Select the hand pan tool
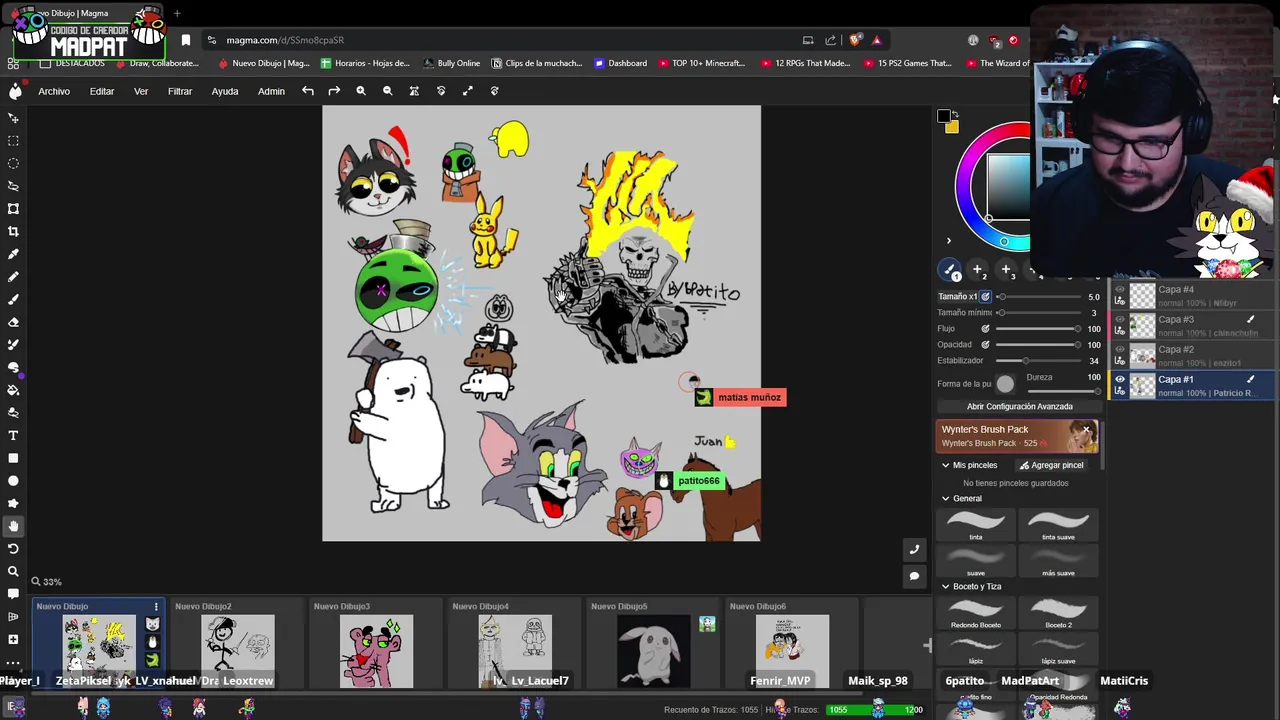This screenshot has height=720, width=1280. tap(13, 526)
